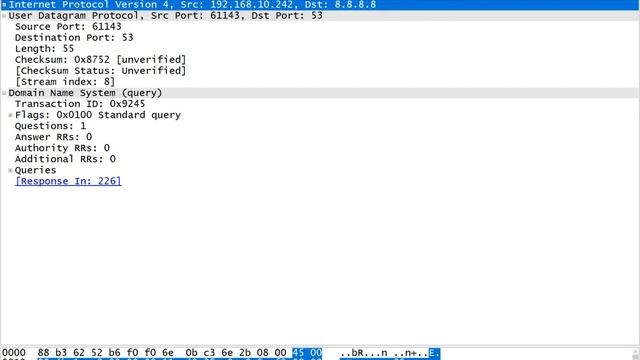Expand the Queries node
The width and height of the screenshot is (640, 360).
pos(11,170)
